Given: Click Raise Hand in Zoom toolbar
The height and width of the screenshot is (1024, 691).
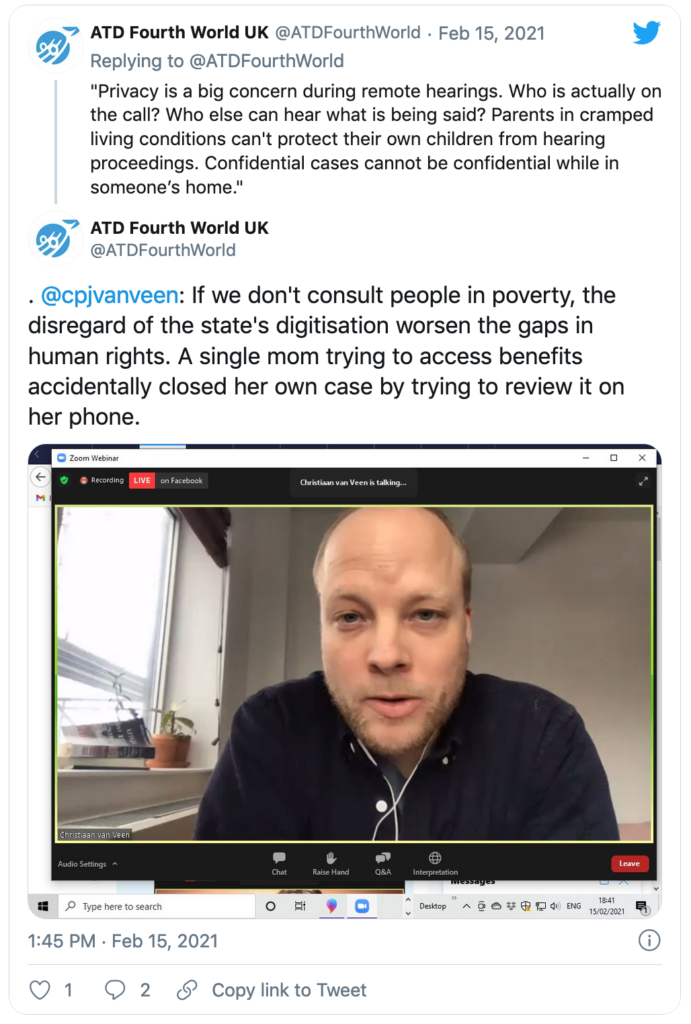Looking at the screenshot, I should tap(330, 863).
